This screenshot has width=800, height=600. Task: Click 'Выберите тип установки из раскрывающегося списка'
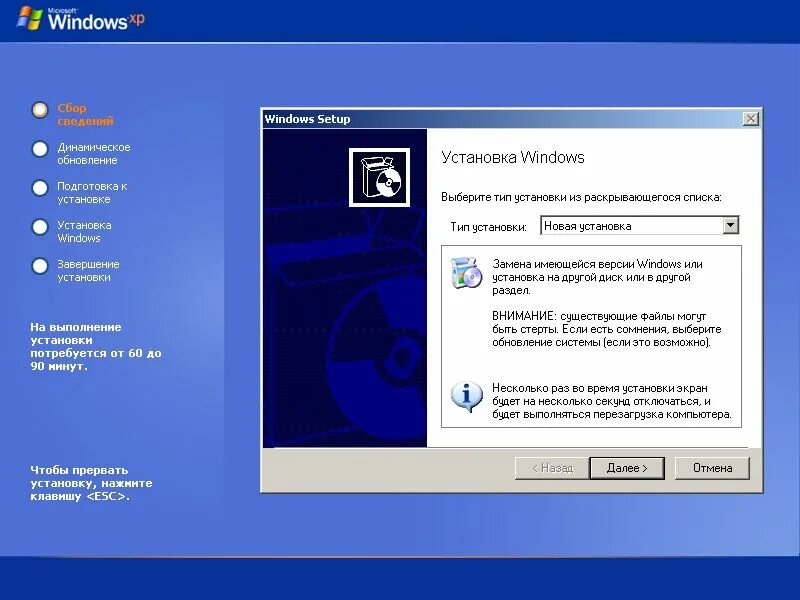[x=581, y=197]
